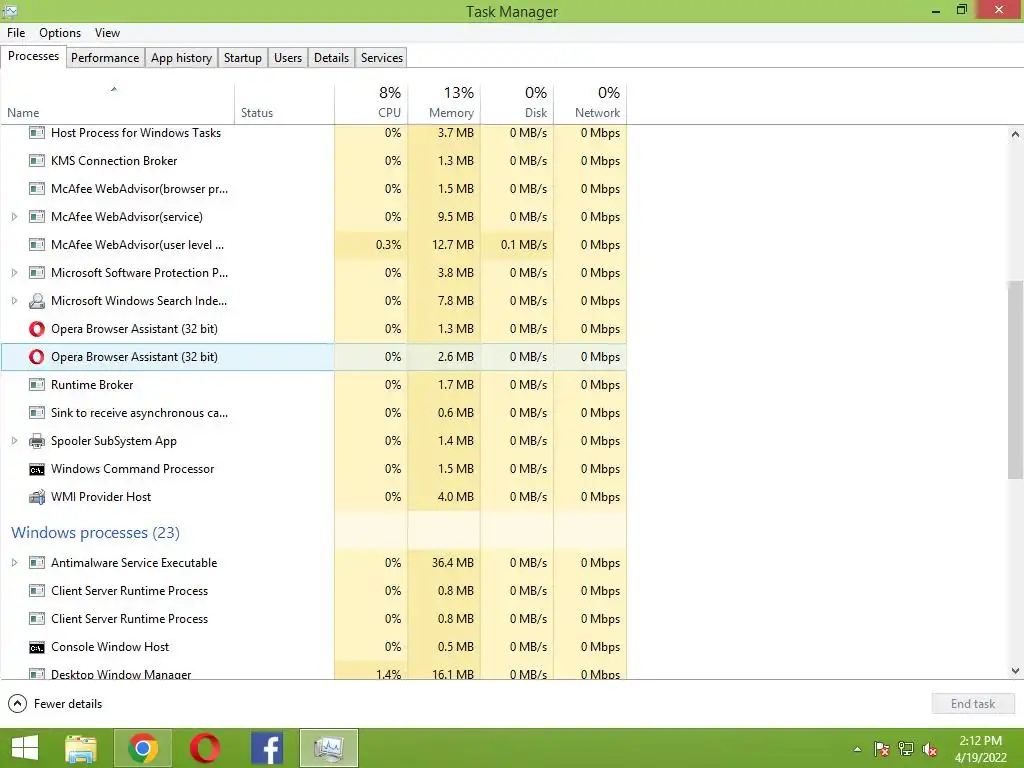Open Opera browser from the taskbar
This screenshot has width=1024, height=768.
tap(204, 748)
